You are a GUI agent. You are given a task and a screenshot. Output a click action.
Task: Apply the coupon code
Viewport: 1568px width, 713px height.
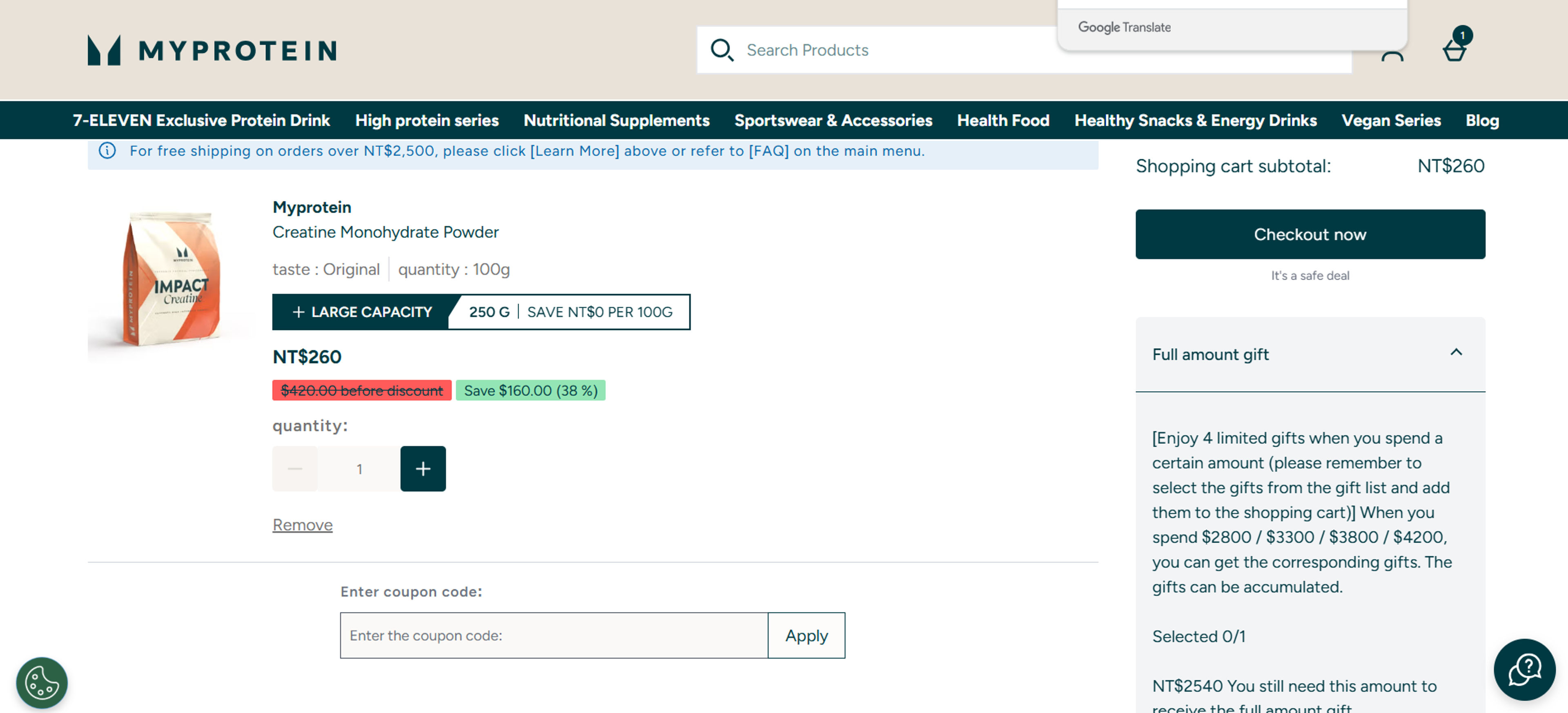806,635
